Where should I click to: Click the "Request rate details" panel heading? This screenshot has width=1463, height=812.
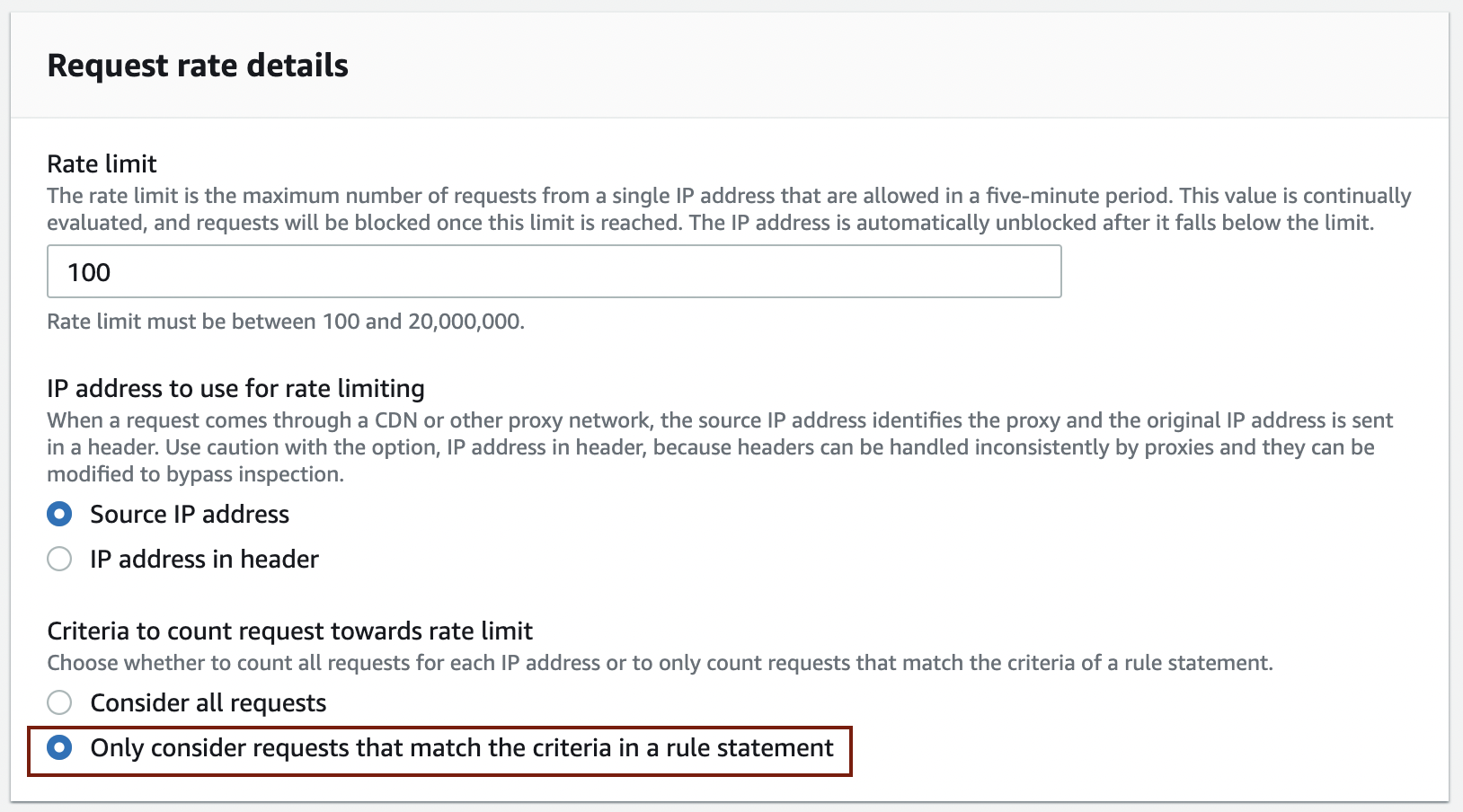198,66
